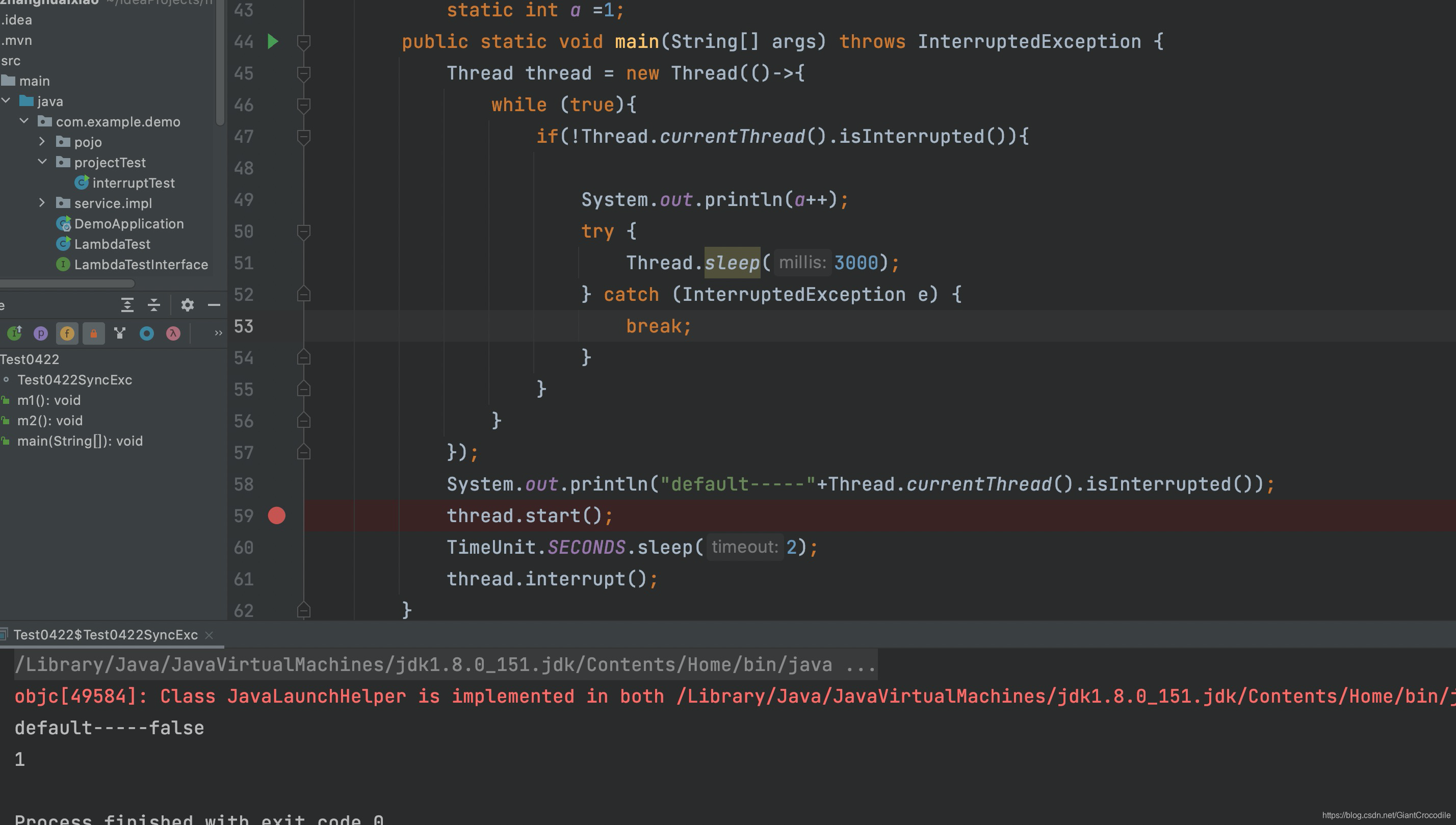Fold the if block at line 47
Viewport: 1456px width, 825px height.
point(304,137)
